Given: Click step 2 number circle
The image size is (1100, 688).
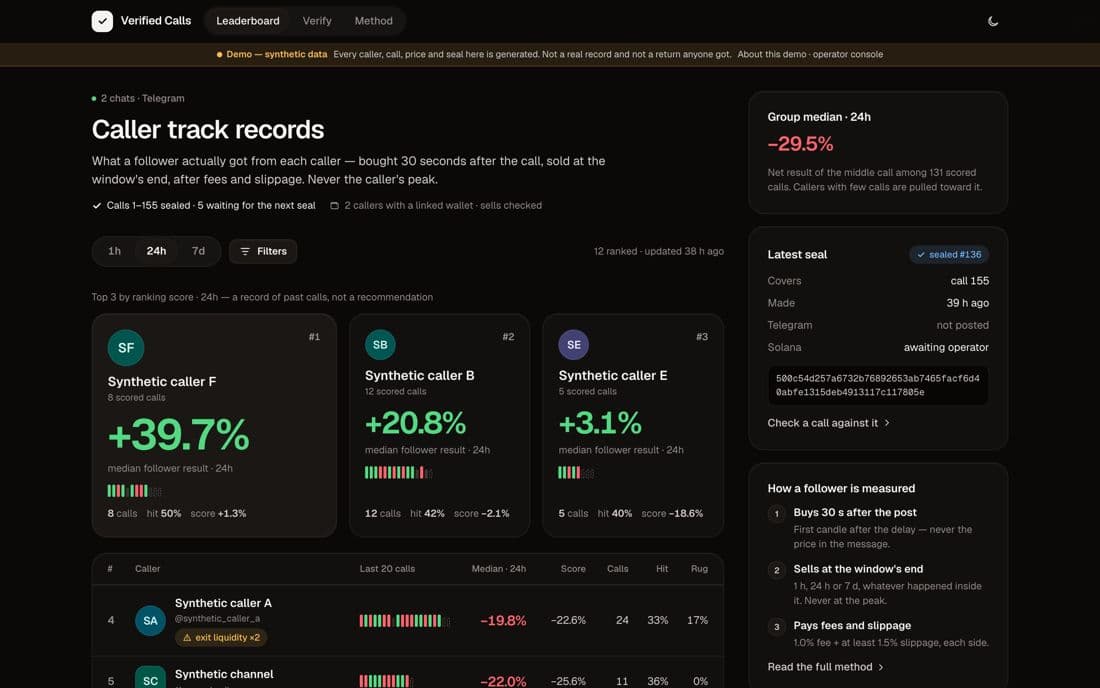Looking at the screenshot, I should pos(777,570).
